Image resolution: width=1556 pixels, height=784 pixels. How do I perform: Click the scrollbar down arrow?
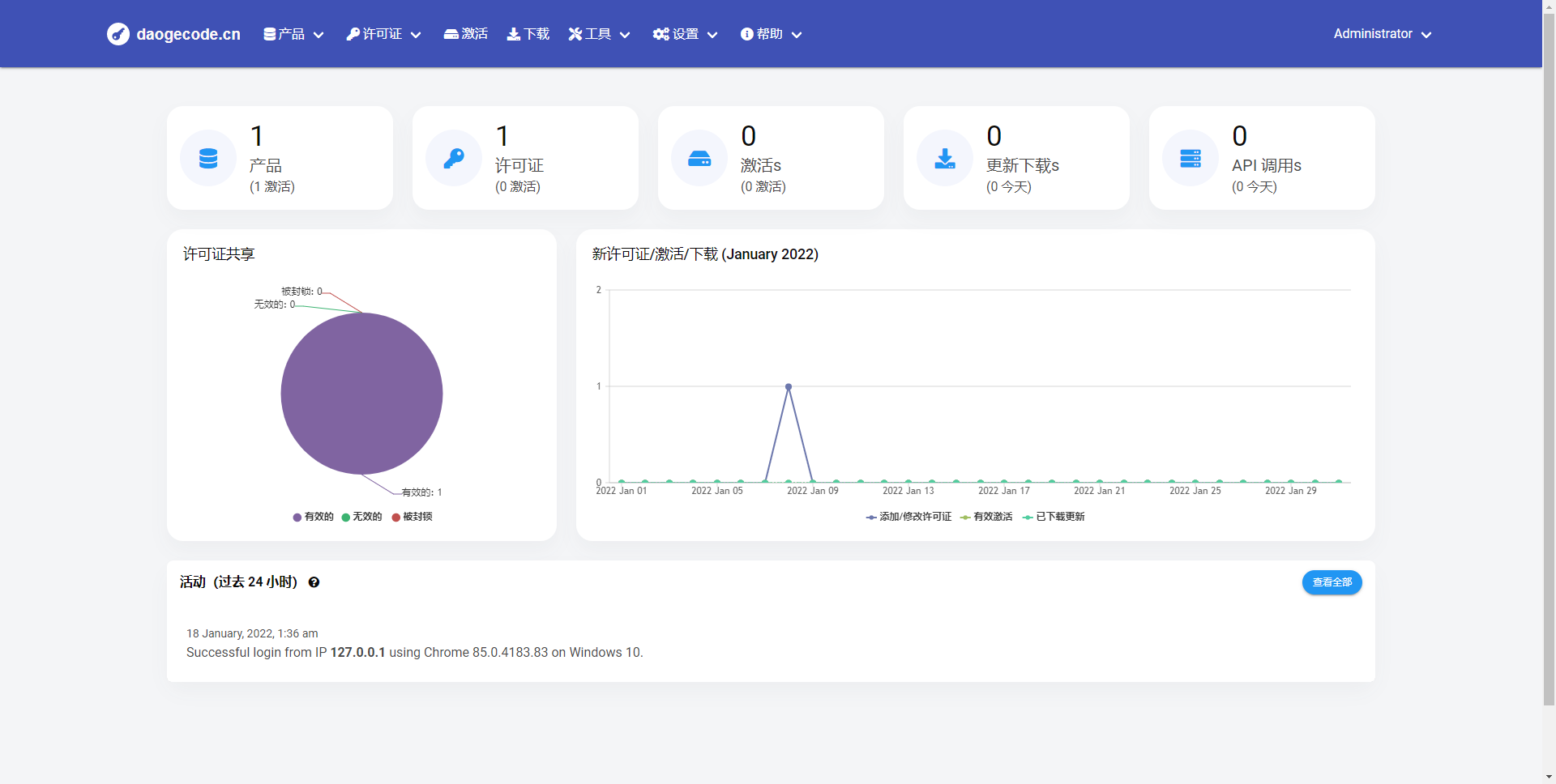click(x=1549, y=777)
